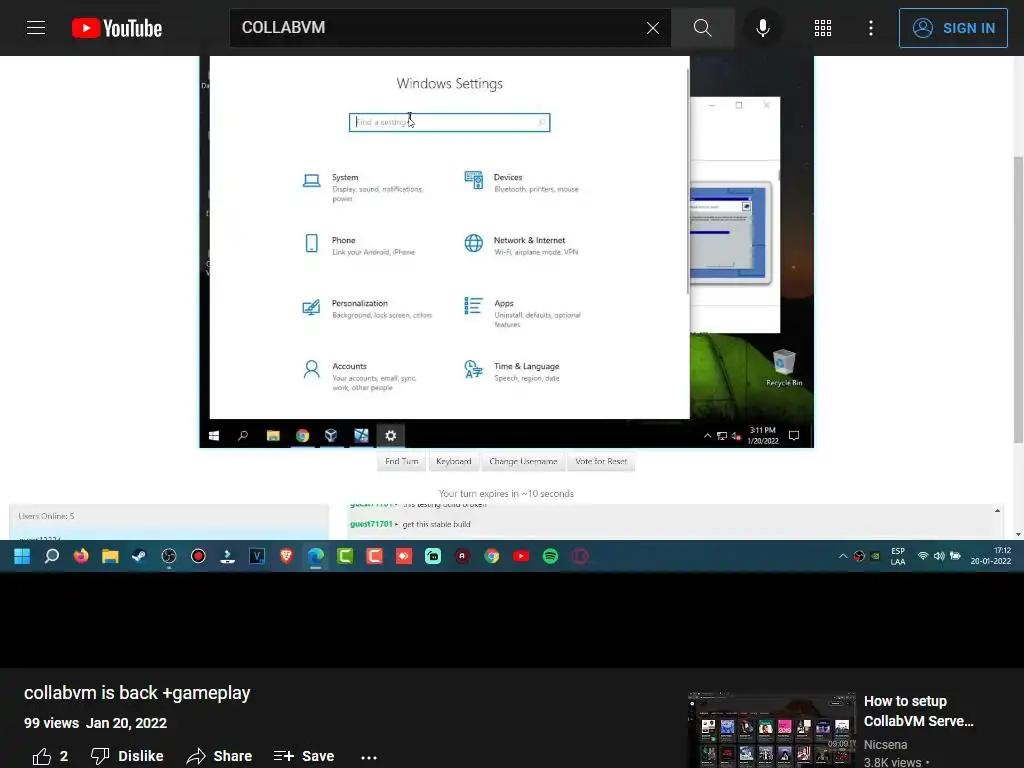Show hidden host tray icons chevron
1024x768 pixels.
842,556
